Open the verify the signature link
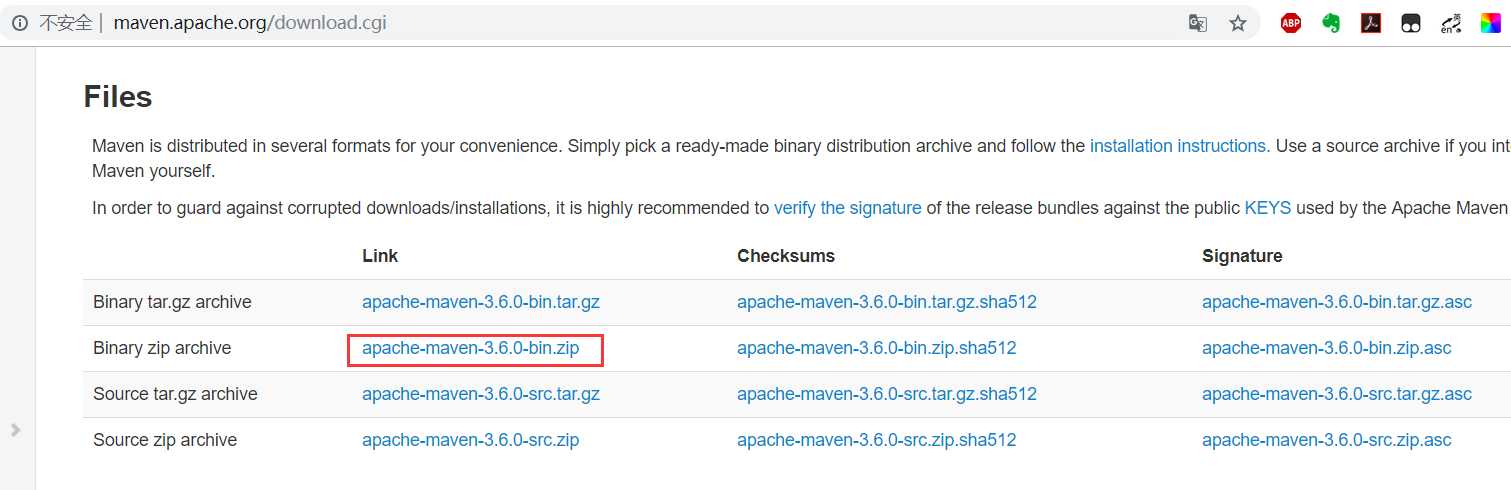 (848, 208)
